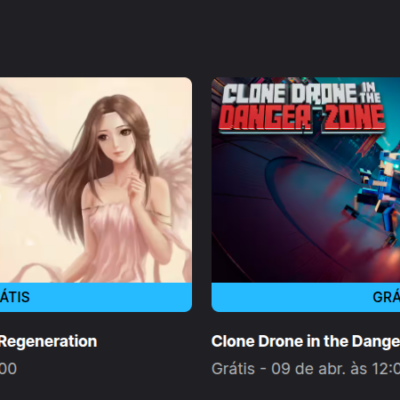Click the white CLONE DRONE logo lettering
This screenshot has height=400, width=400.
(x=289, y=94)
